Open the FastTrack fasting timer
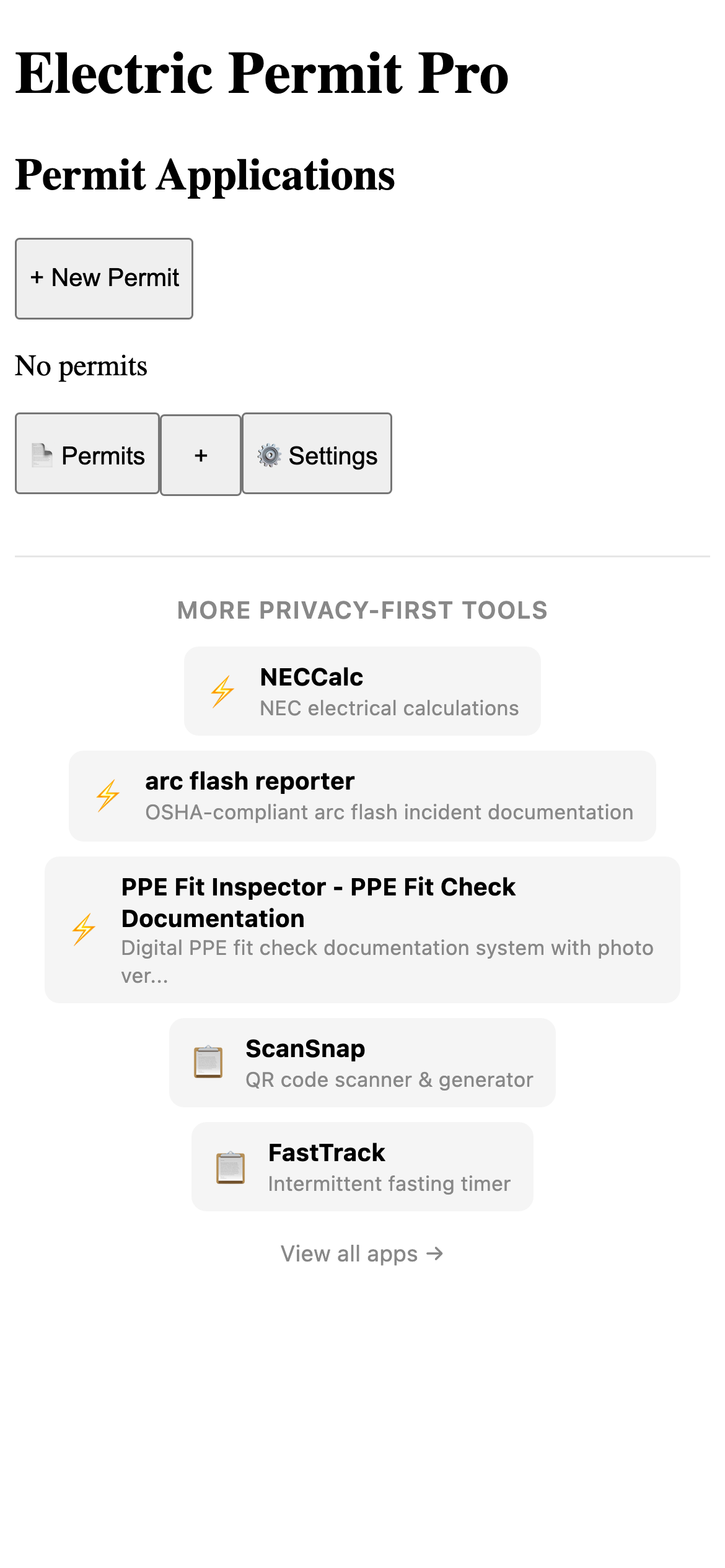Viewport: 725px width, 1568px height. [x=362, y=1167]
